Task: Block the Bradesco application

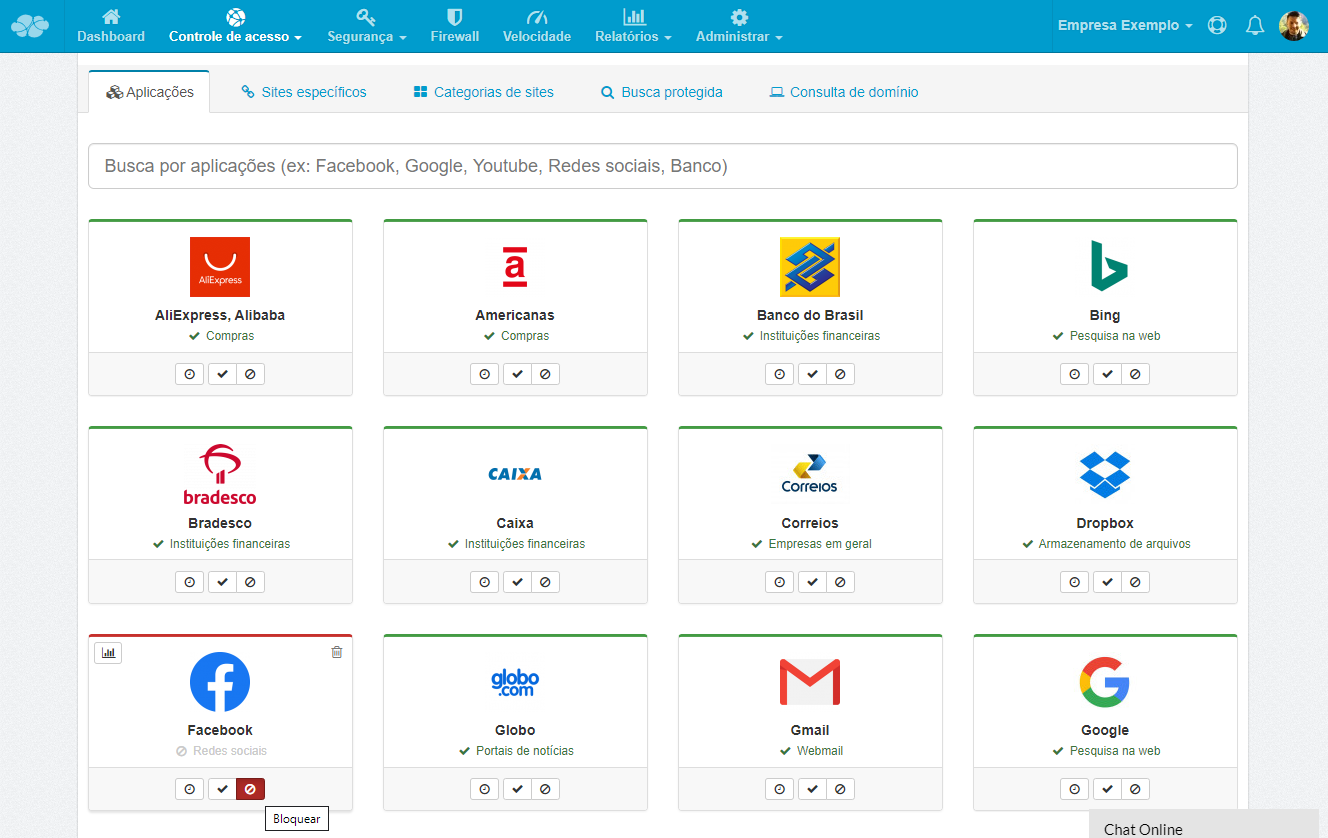Action: coord(251,582)
